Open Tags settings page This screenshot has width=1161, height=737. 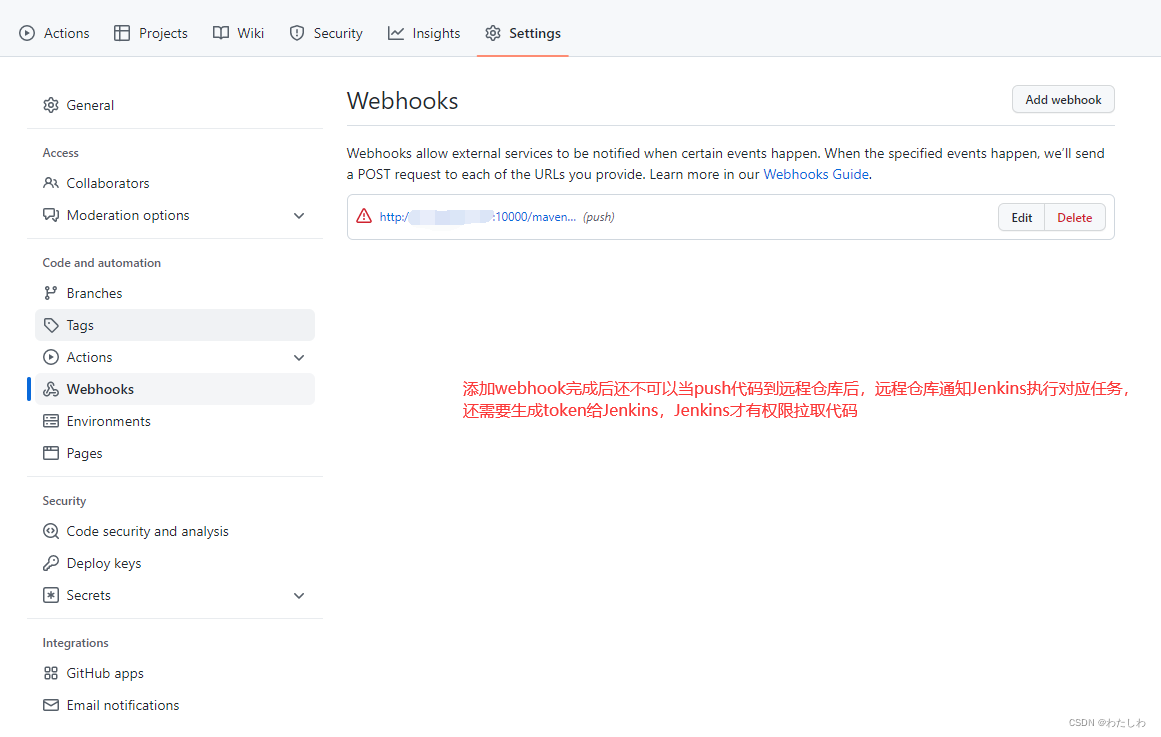(x=175, y=325)
